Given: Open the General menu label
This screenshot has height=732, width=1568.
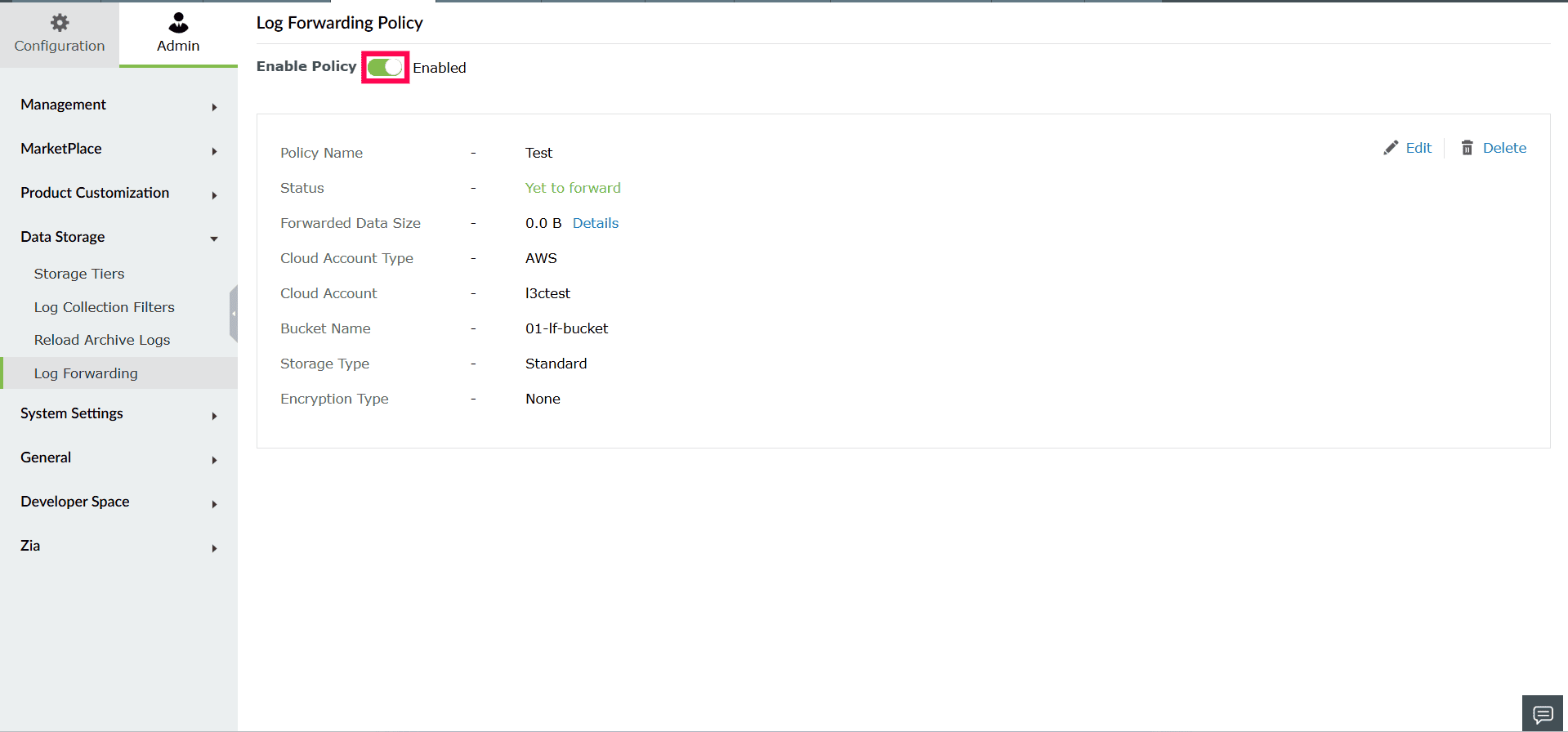Looking at the screenshot, I should click(46, 457).
